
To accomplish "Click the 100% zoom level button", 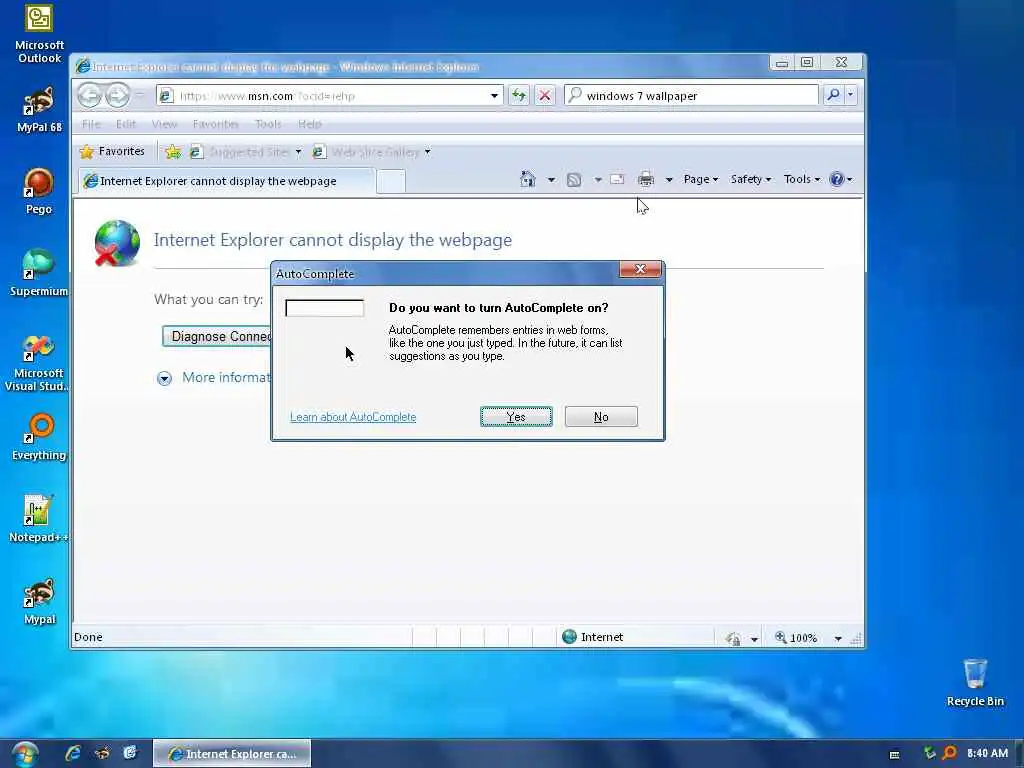I will tap(797, 637).
